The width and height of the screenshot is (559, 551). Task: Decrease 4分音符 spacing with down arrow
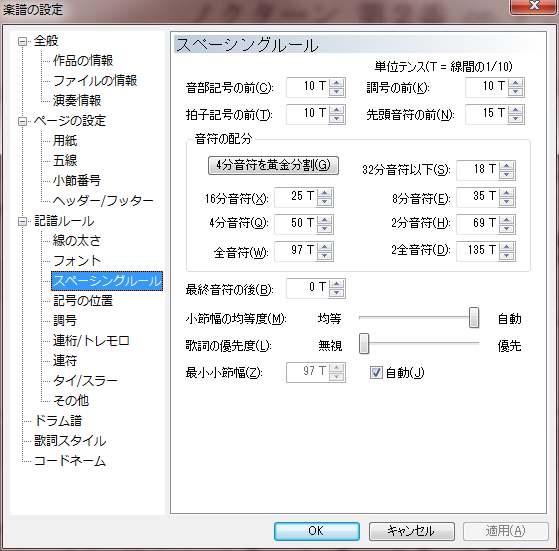tap(324, 229)
